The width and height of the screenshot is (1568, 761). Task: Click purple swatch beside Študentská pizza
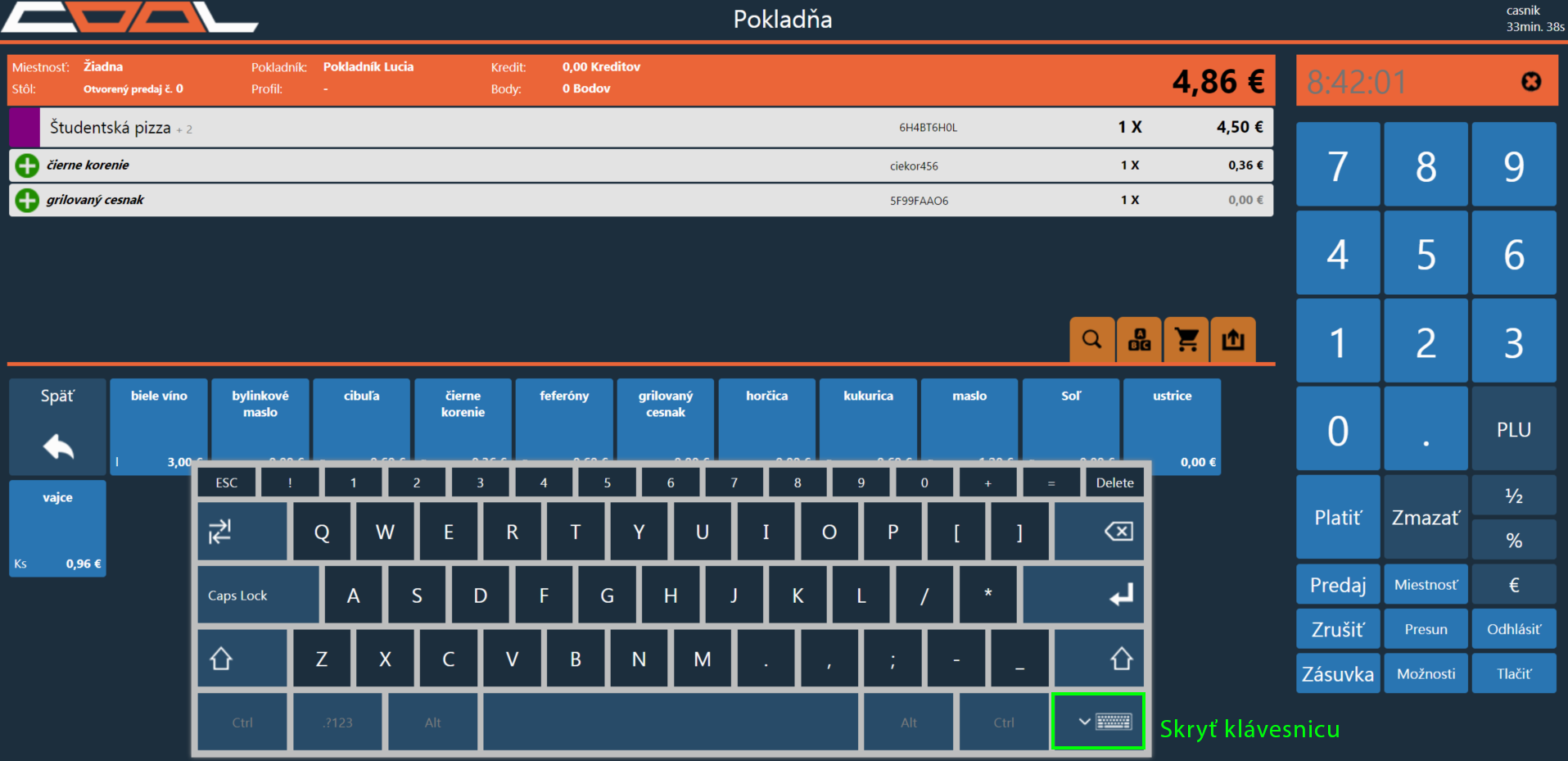point(25,128)
